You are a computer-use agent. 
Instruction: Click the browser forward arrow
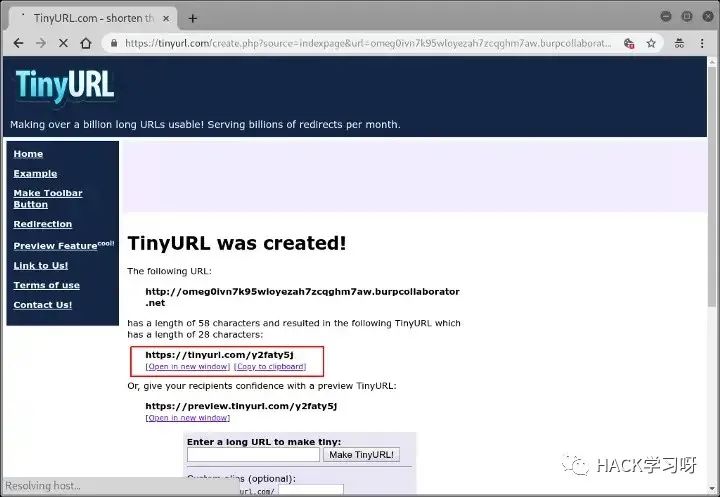tap(40, 43)
